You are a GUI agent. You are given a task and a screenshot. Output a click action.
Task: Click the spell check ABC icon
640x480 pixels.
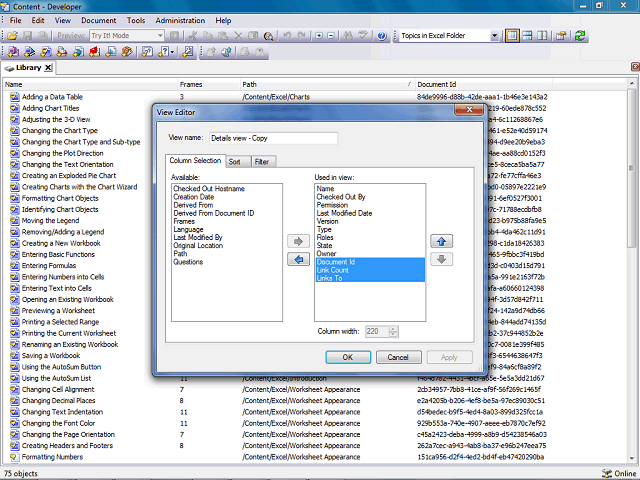pyautogui.click(x=363, y=36)
